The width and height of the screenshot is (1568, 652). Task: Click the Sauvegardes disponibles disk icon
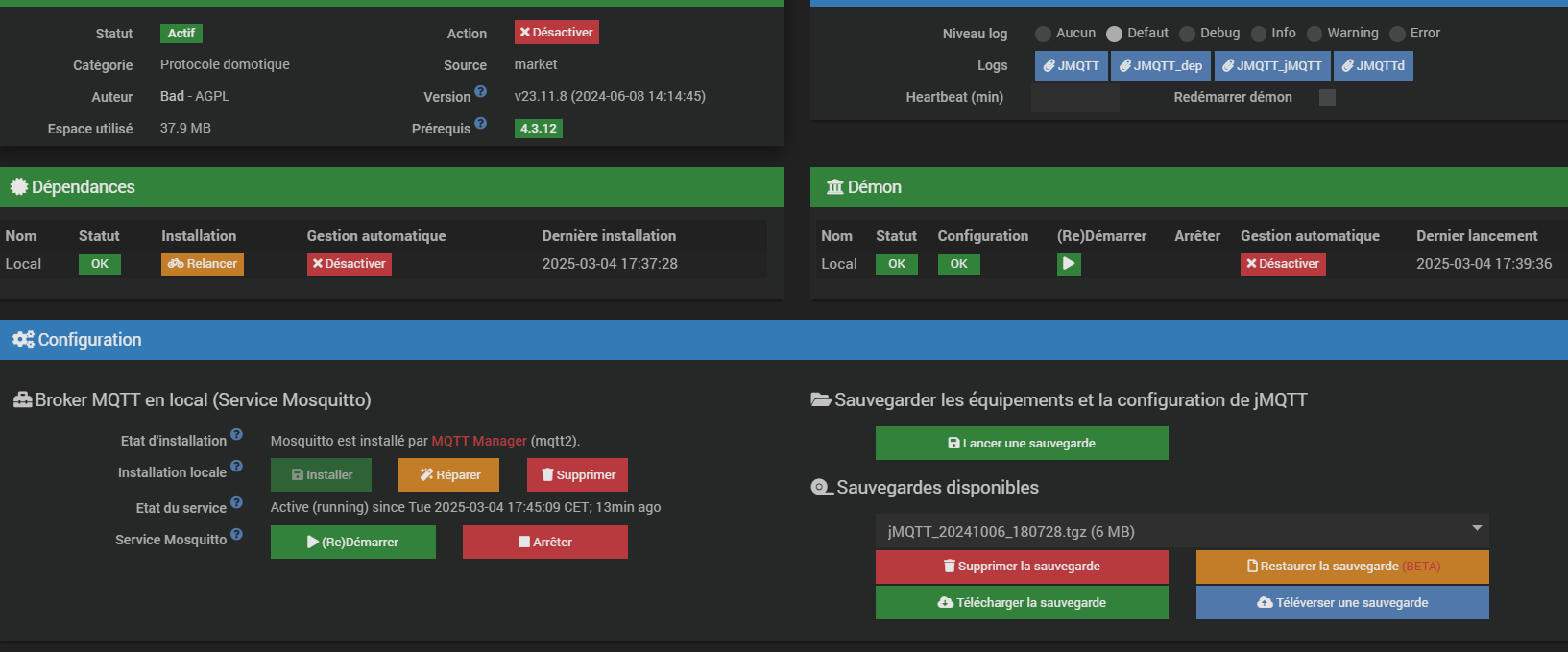[822, 488]
